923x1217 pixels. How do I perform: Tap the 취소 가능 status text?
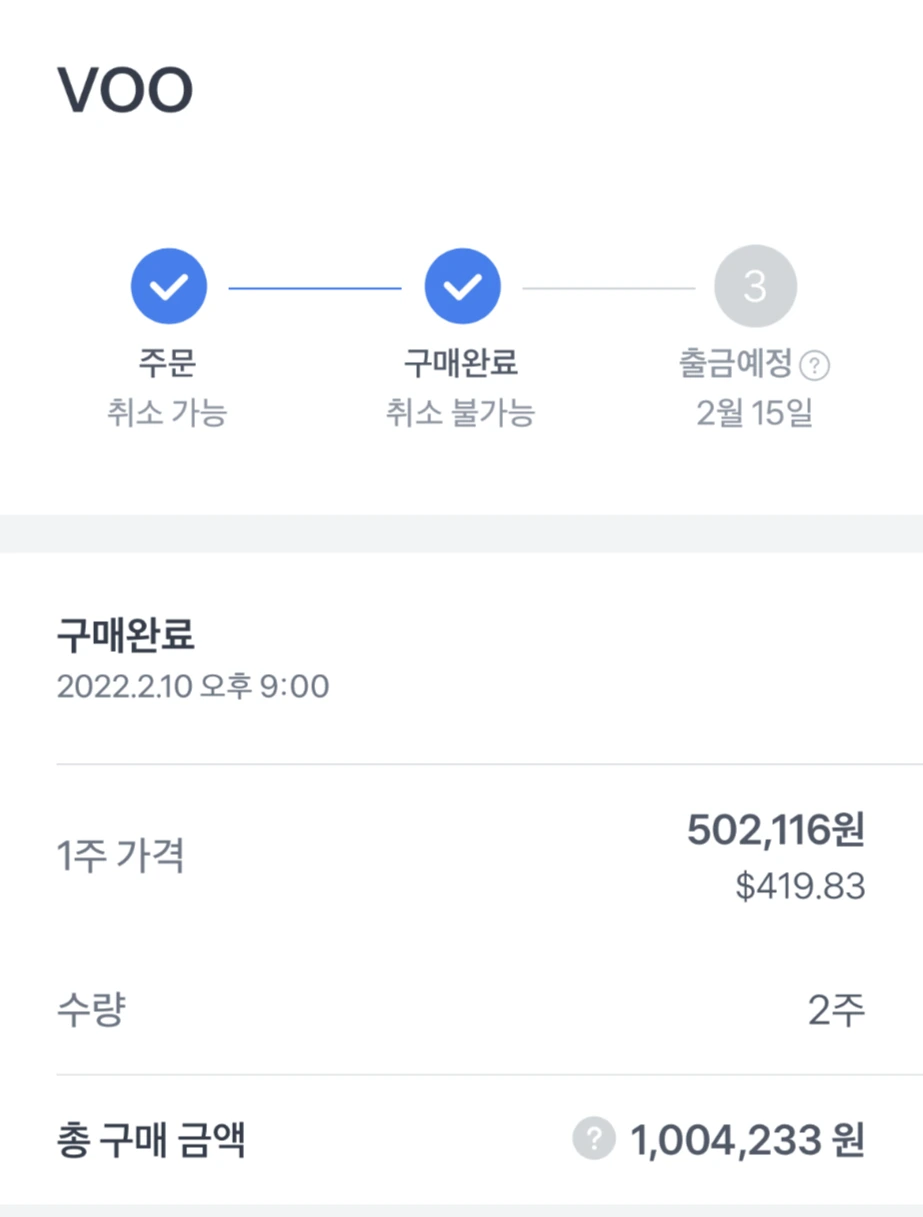coord(168,413)
